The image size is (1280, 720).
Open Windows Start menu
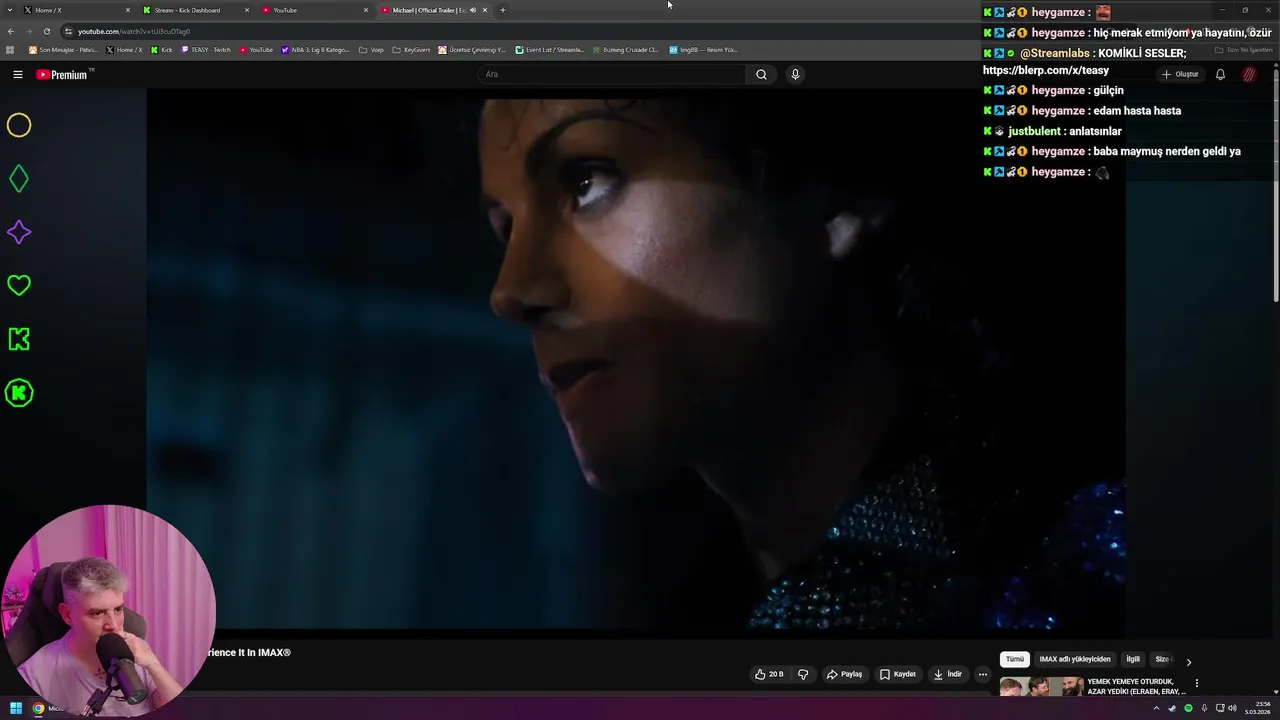(x=16, y=708)
